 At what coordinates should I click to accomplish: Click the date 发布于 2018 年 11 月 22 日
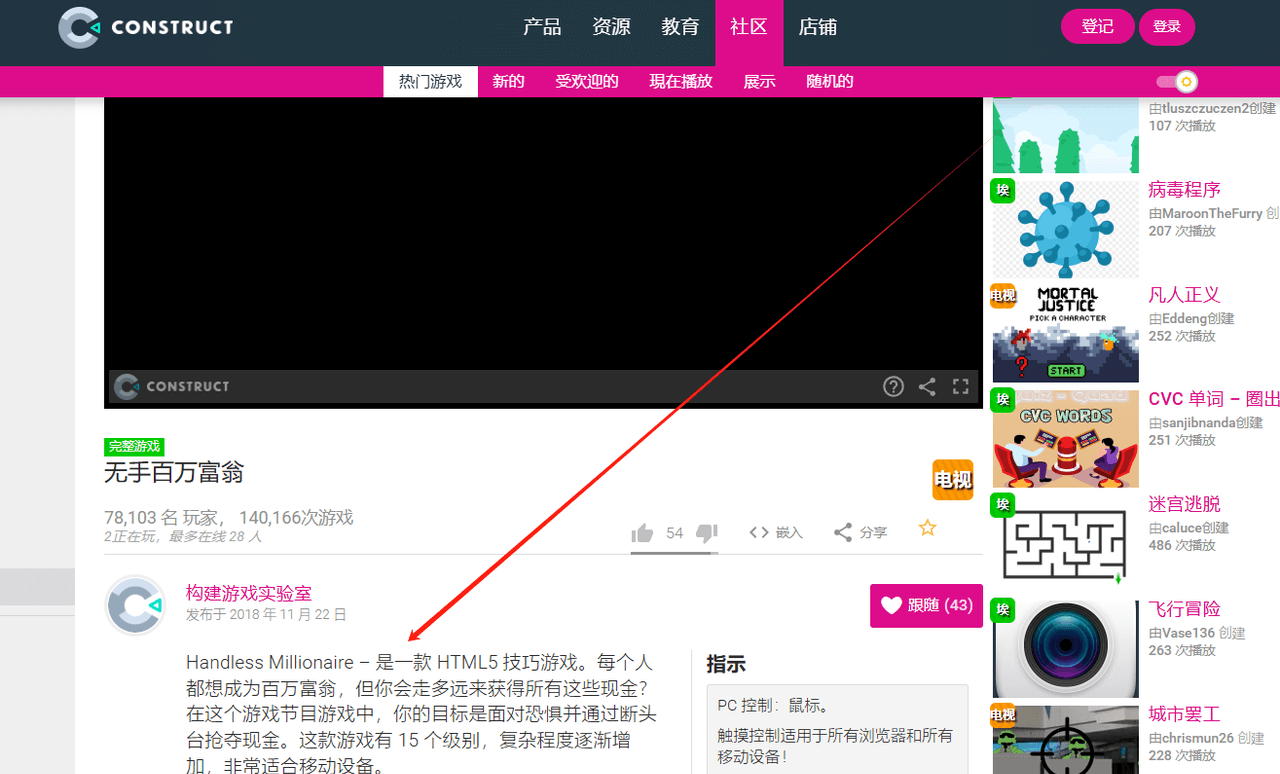click(x=266, y=614)
